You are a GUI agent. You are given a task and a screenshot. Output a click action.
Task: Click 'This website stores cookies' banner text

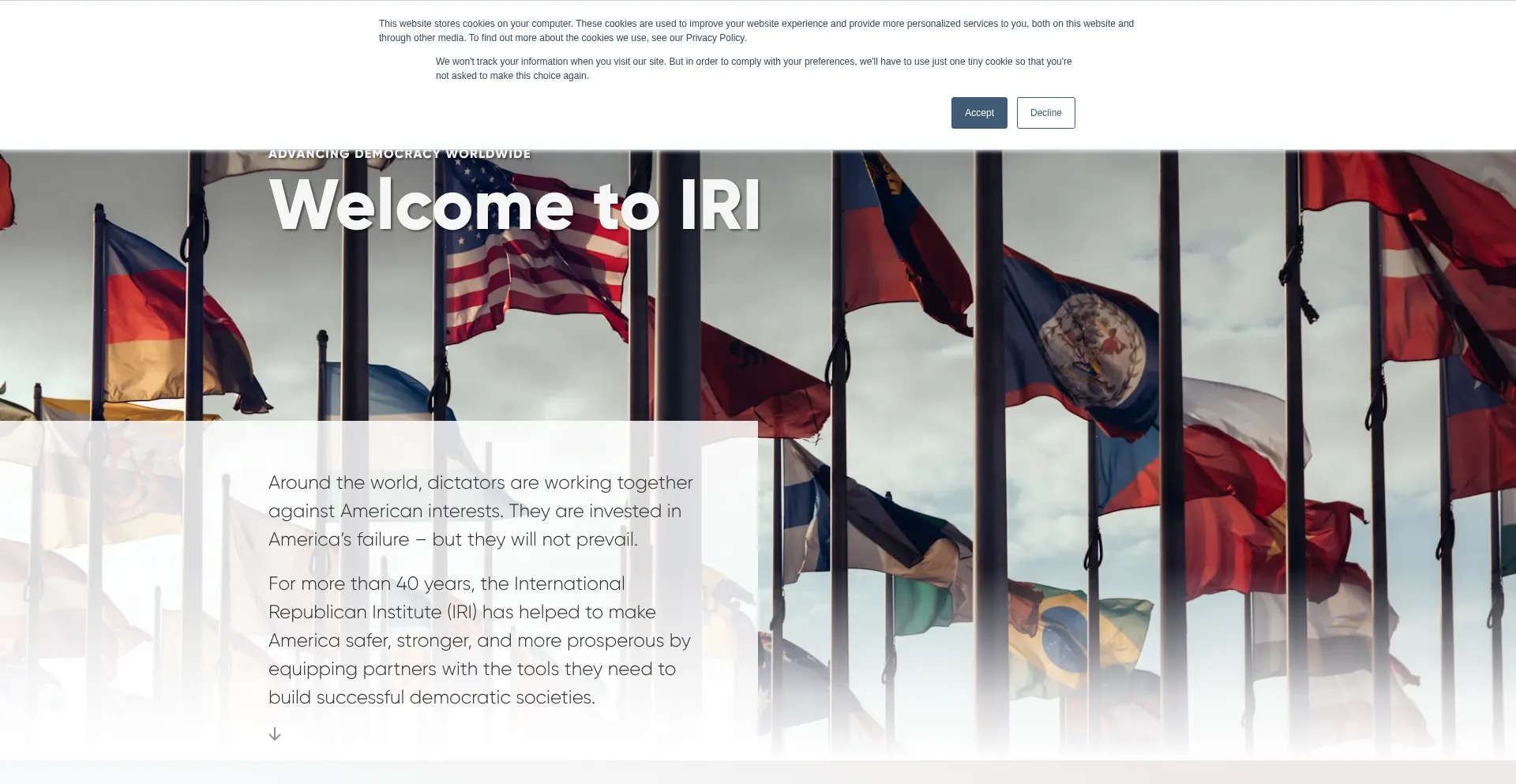coord(756,31)
